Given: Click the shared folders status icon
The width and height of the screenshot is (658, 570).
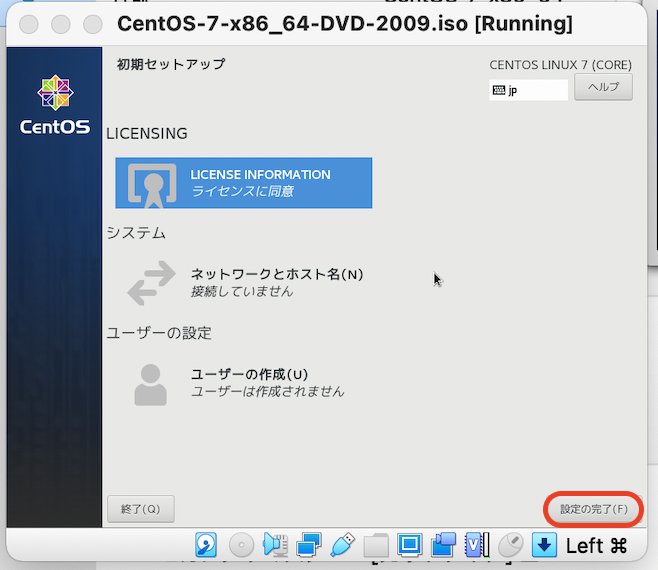Looking at the screenshot, I should tap(376, 545).
